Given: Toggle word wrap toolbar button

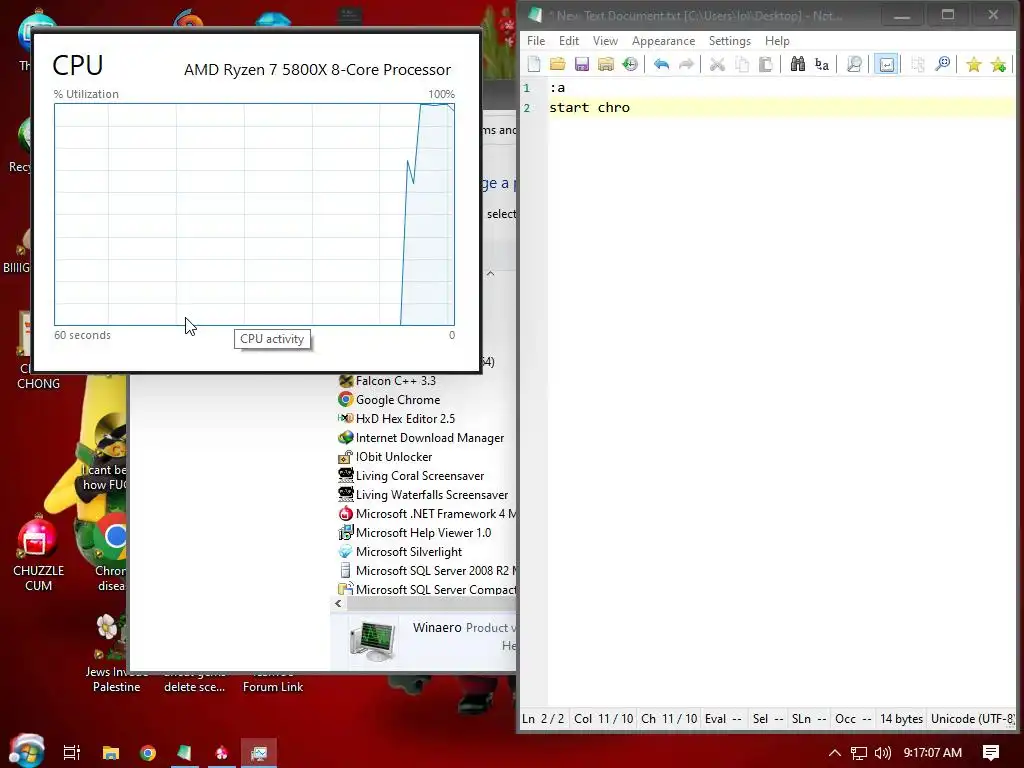Looking at the screenshot, I should click(886, 64).
